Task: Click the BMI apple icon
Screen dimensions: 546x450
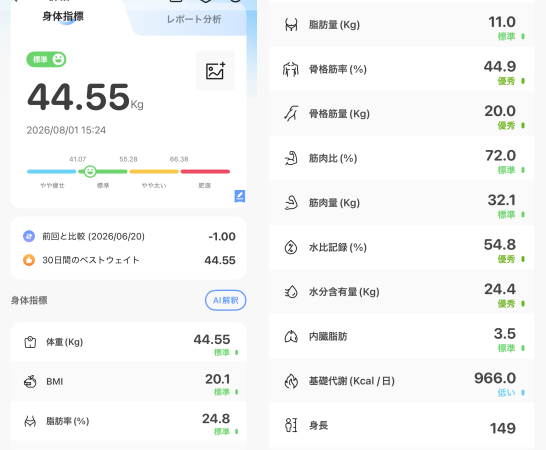Action: (x=30, y=381)
